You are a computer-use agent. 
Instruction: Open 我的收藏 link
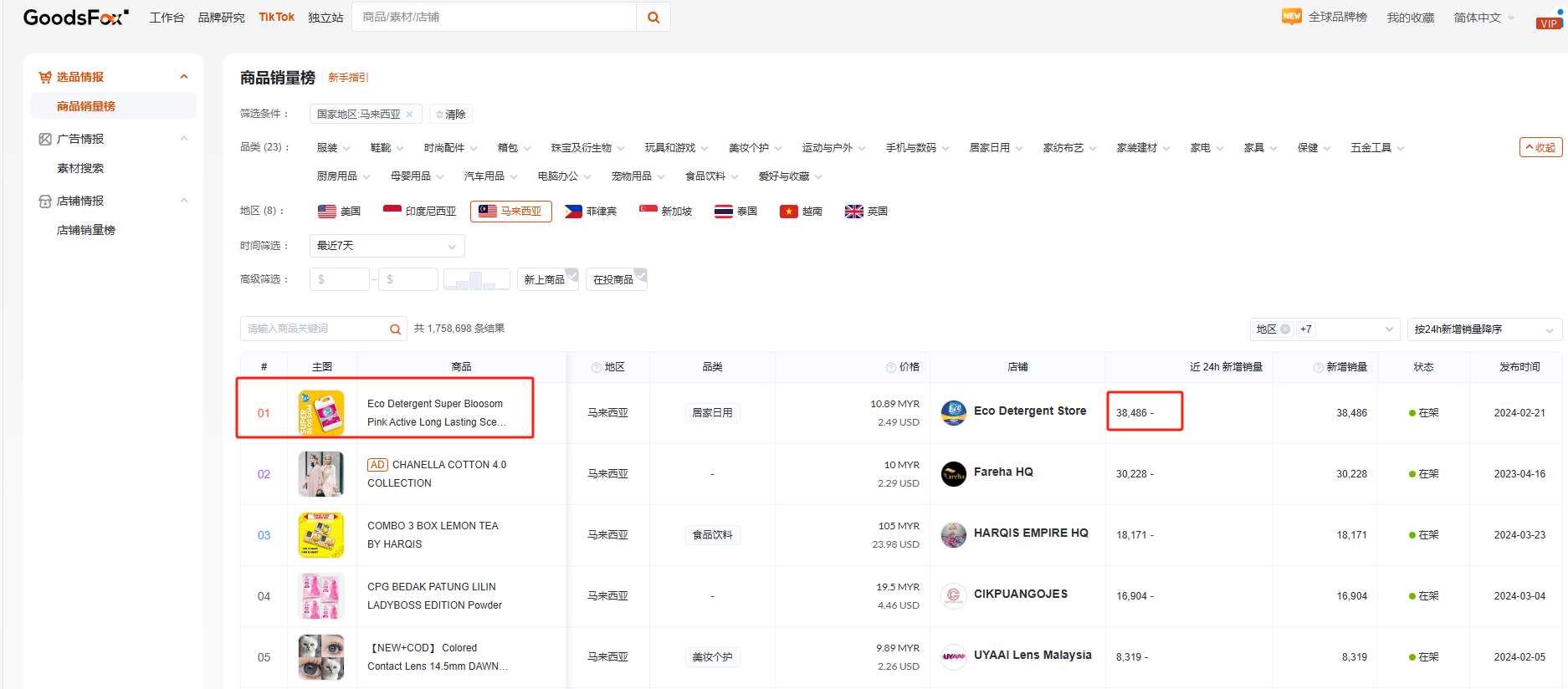[x=1410, y=18]
